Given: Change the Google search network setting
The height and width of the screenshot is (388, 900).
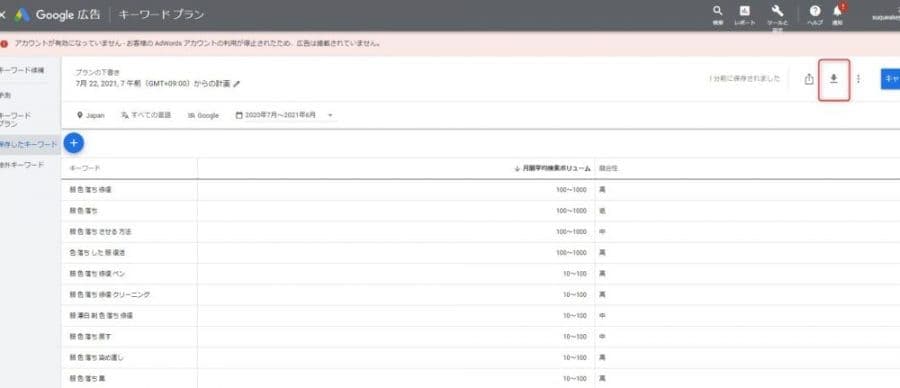Looking at the screenshot, I should 203,115.
